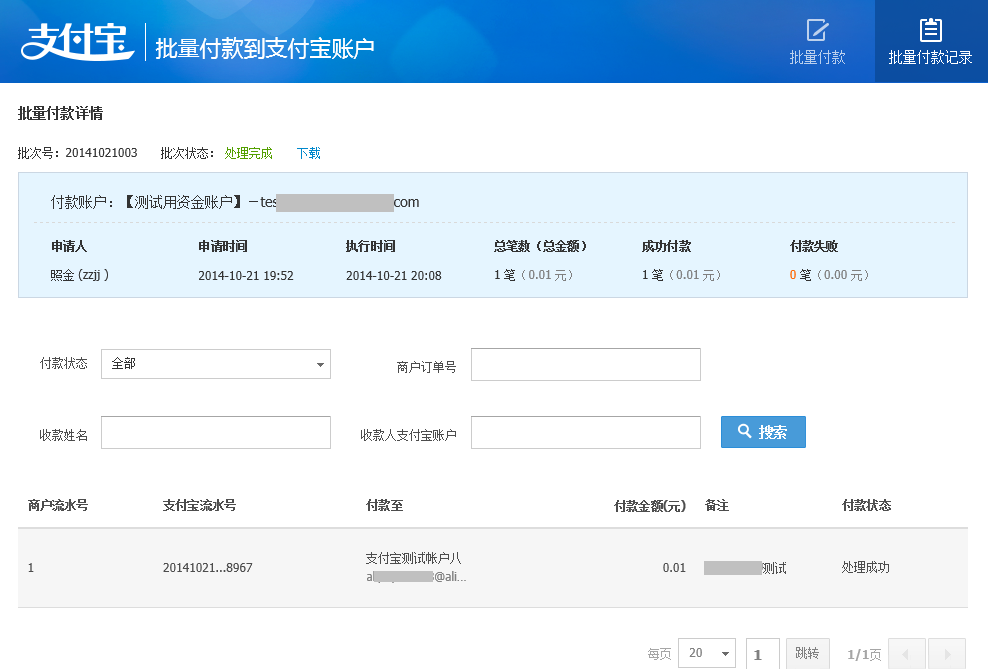Click 备注 column header
988x669 pixels.
716,505
